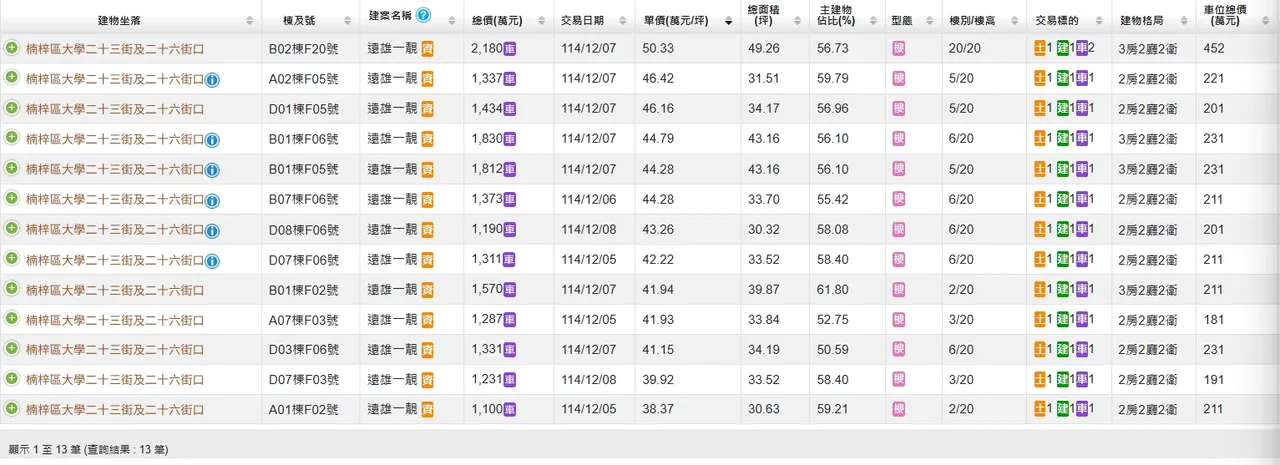Sort by the 車位總價(萬元) column header
Screen dimensions: 1280x465
click(x=1226, y=14)
